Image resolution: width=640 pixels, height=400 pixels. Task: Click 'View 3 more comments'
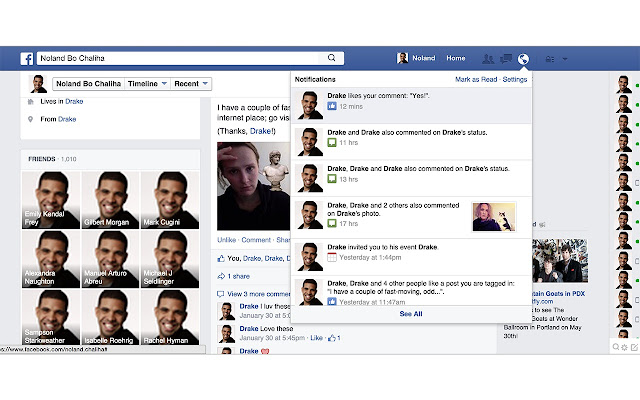coord(259,294)
